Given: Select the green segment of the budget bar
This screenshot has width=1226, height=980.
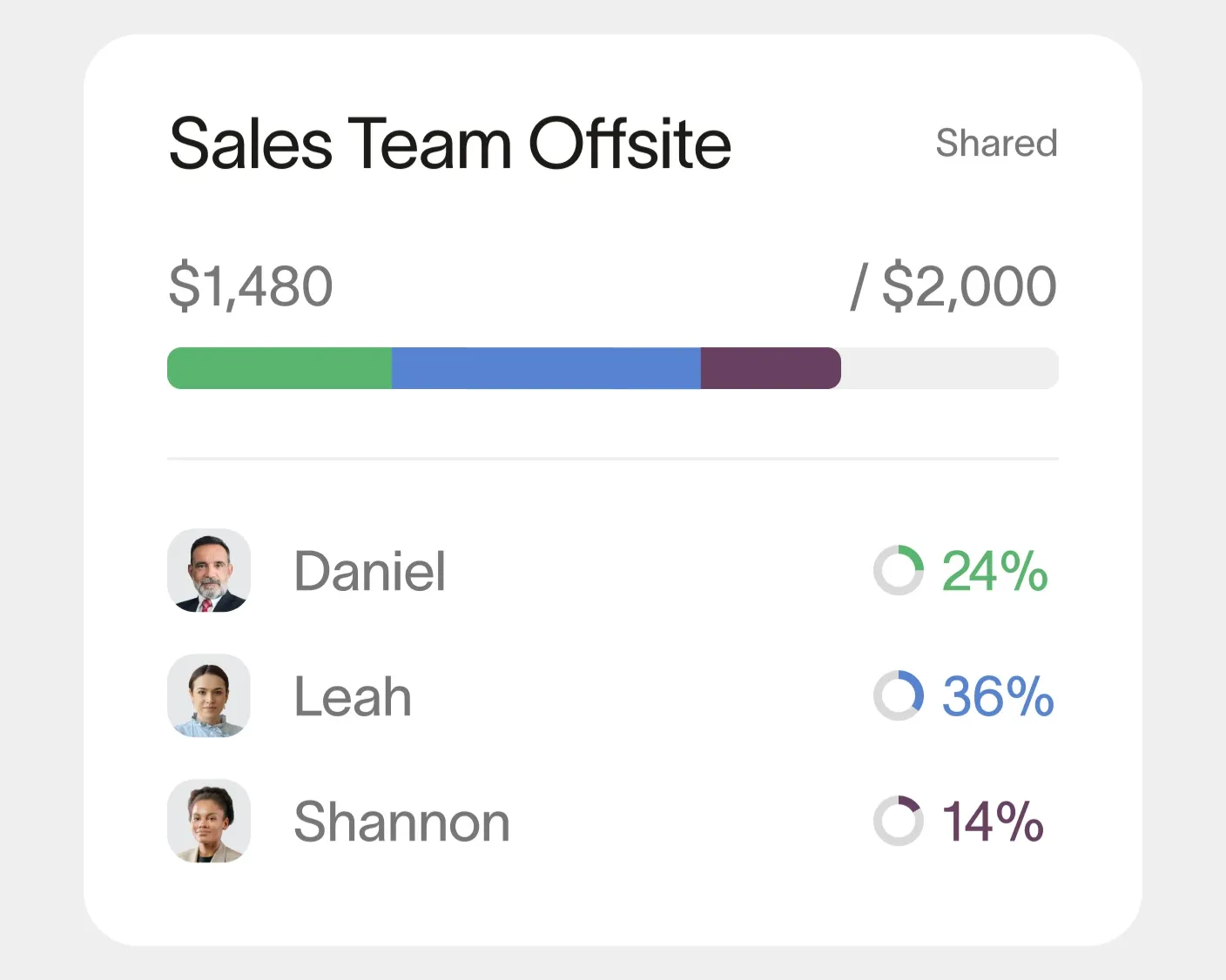Looking at the screenshot, I should pyautogui.click(x=280, y=368).
